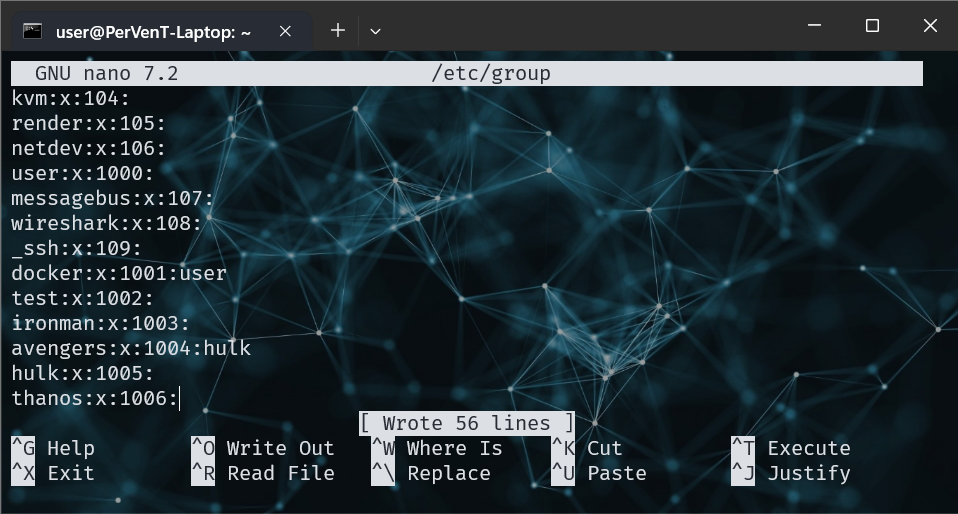Click the terminal icon in the tab
This screenshot has width=958, height=514.
[32, 31]
